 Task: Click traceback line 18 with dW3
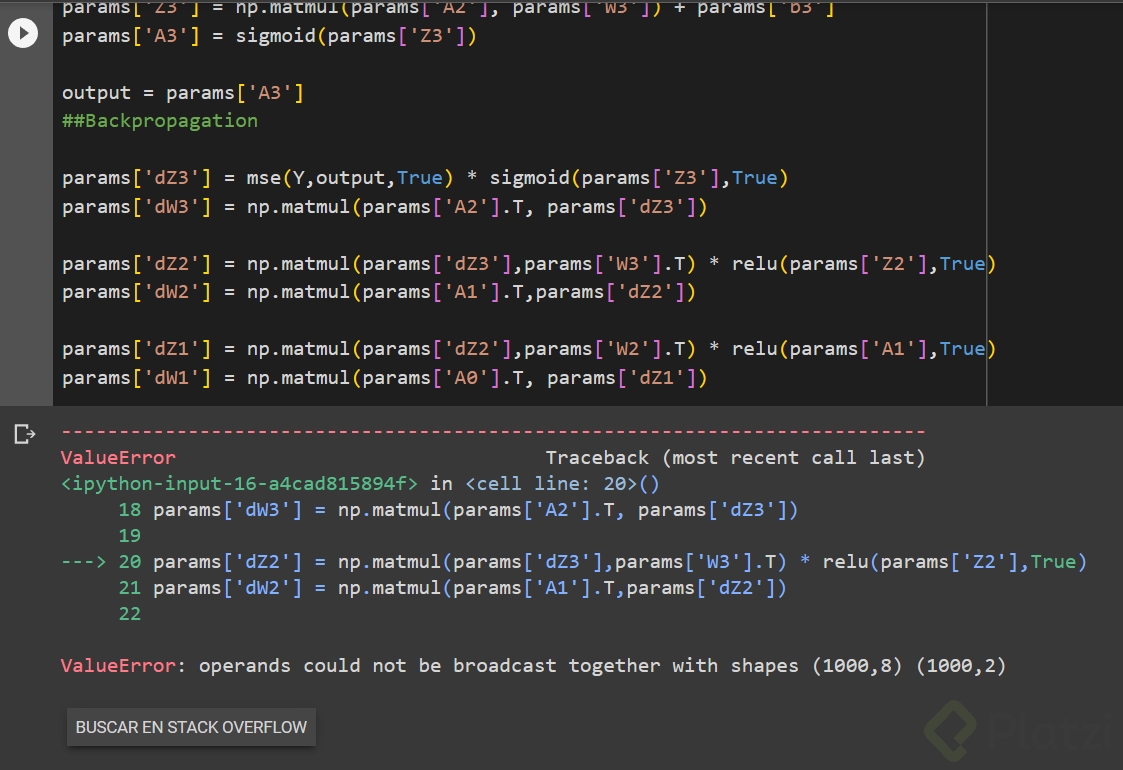(458, 510)
